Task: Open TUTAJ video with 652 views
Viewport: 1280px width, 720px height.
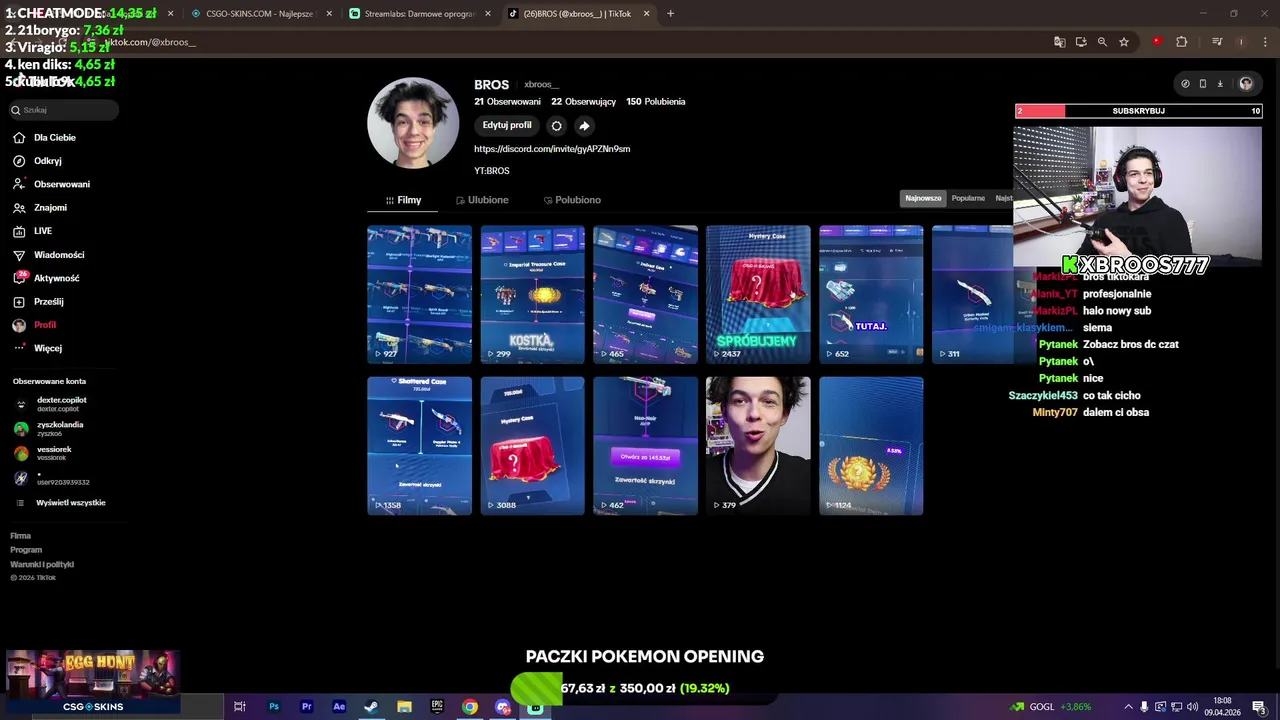Action: (x=871, y=294)
